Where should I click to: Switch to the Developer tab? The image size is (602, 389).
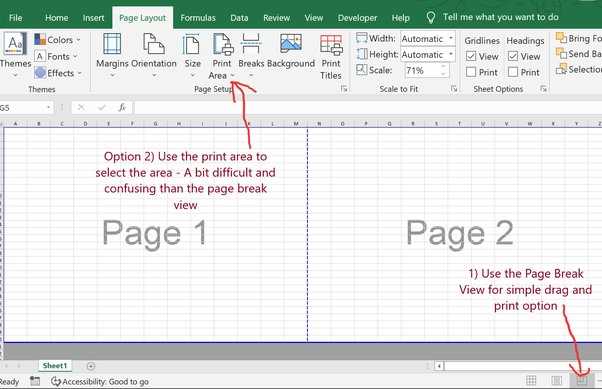357,18
